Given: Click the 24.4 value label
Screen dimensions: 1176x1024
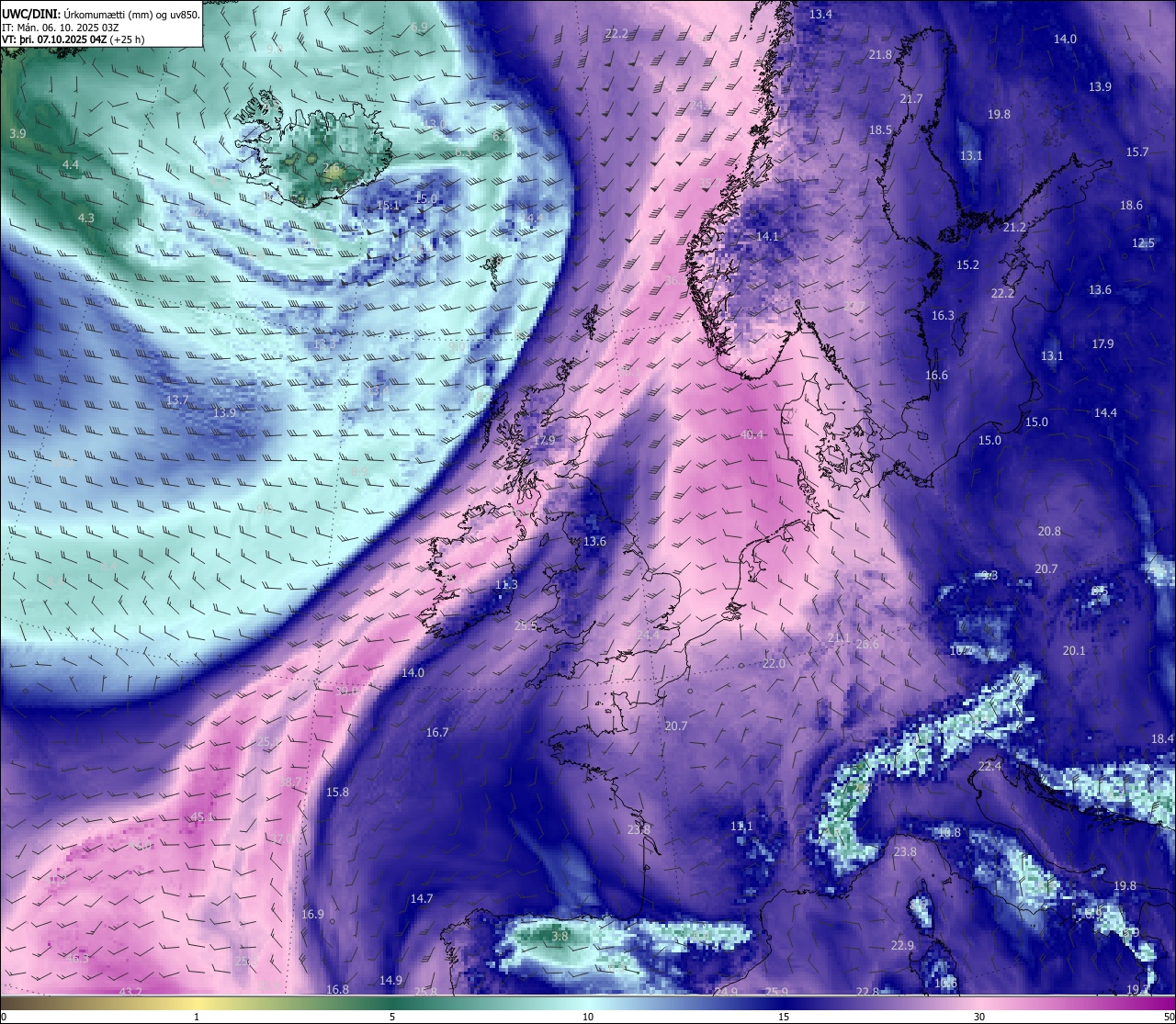Looking at the screenshot, I should point(648,635).
